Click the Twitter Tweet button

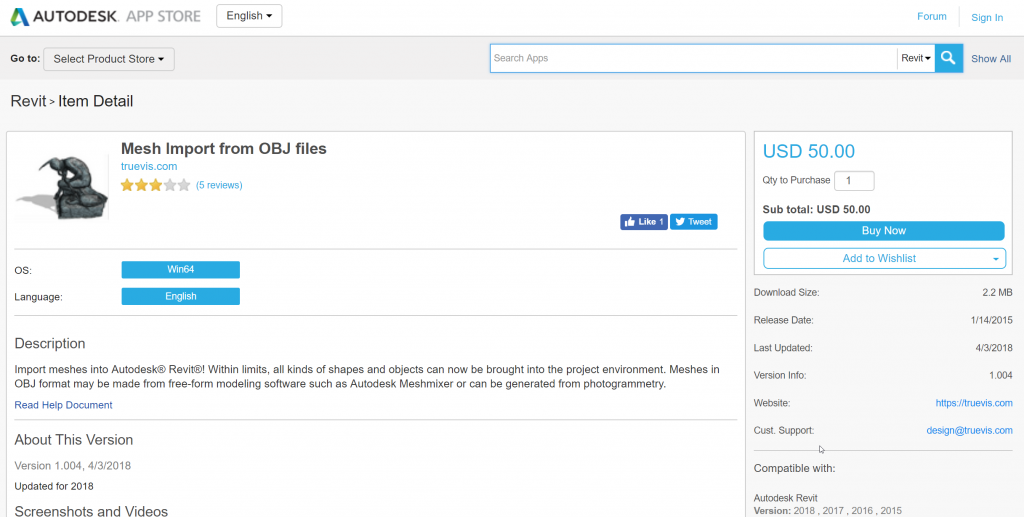(693, 222)
